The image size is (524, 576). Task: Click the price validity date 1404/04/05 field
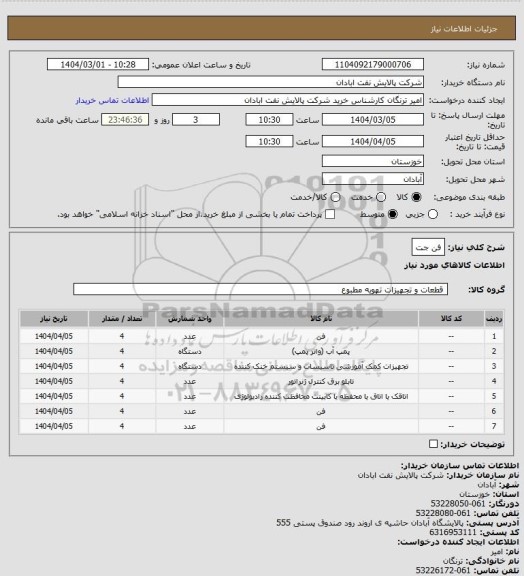point(373,141)
